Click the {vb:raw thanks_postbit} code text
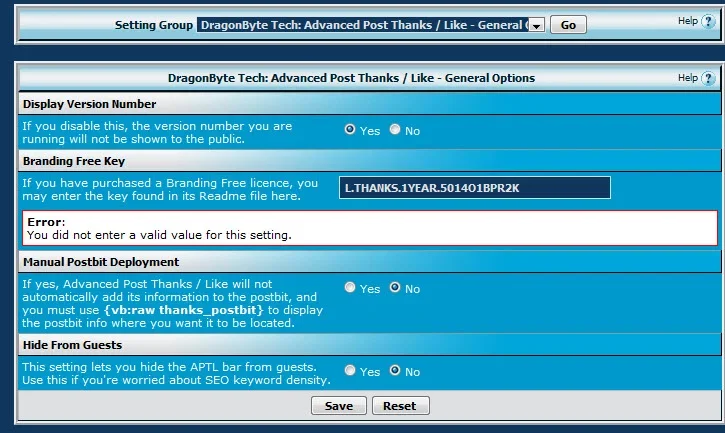Viewport: 725px width, 433px height. 183,310
